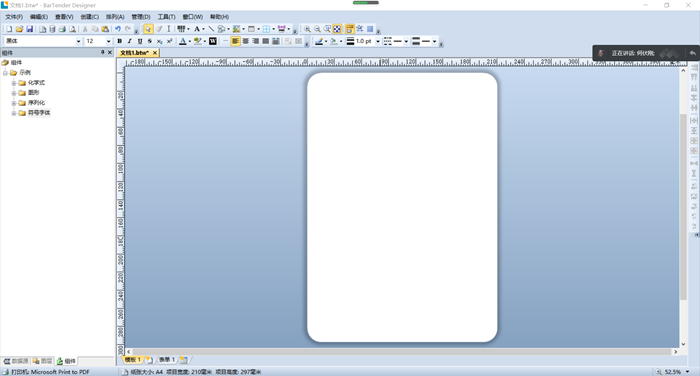The width and height of the screenshot is (700, 376).
Task: Open the 图层 panel tab at the bottom
Action: click(x=42, y=361)
